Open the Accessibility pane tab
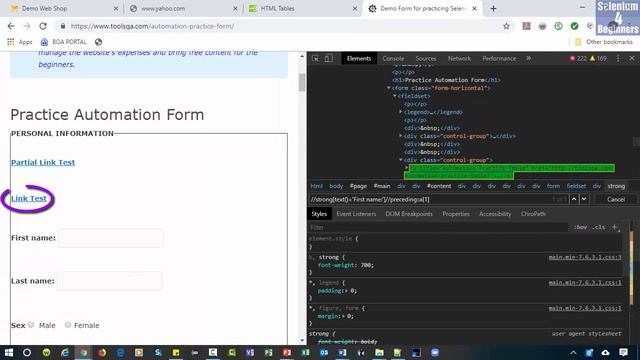Screen dimensions: 640x360 pyautogui.click(x=495, y=214)
